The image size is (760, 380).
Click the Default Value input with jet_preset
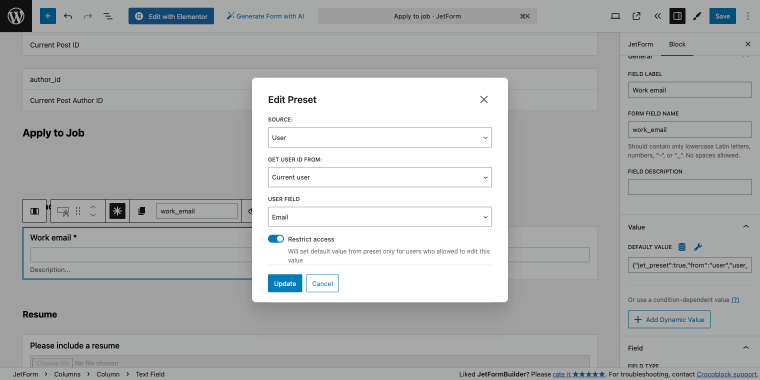pos(690,265)
